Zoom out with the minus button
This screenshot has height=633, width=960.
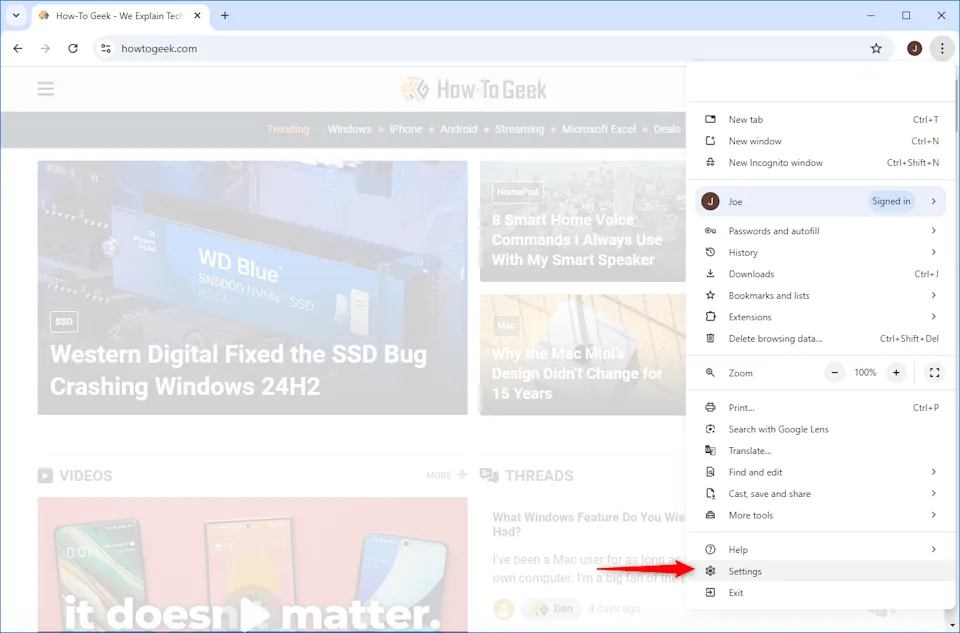point(835,373)
